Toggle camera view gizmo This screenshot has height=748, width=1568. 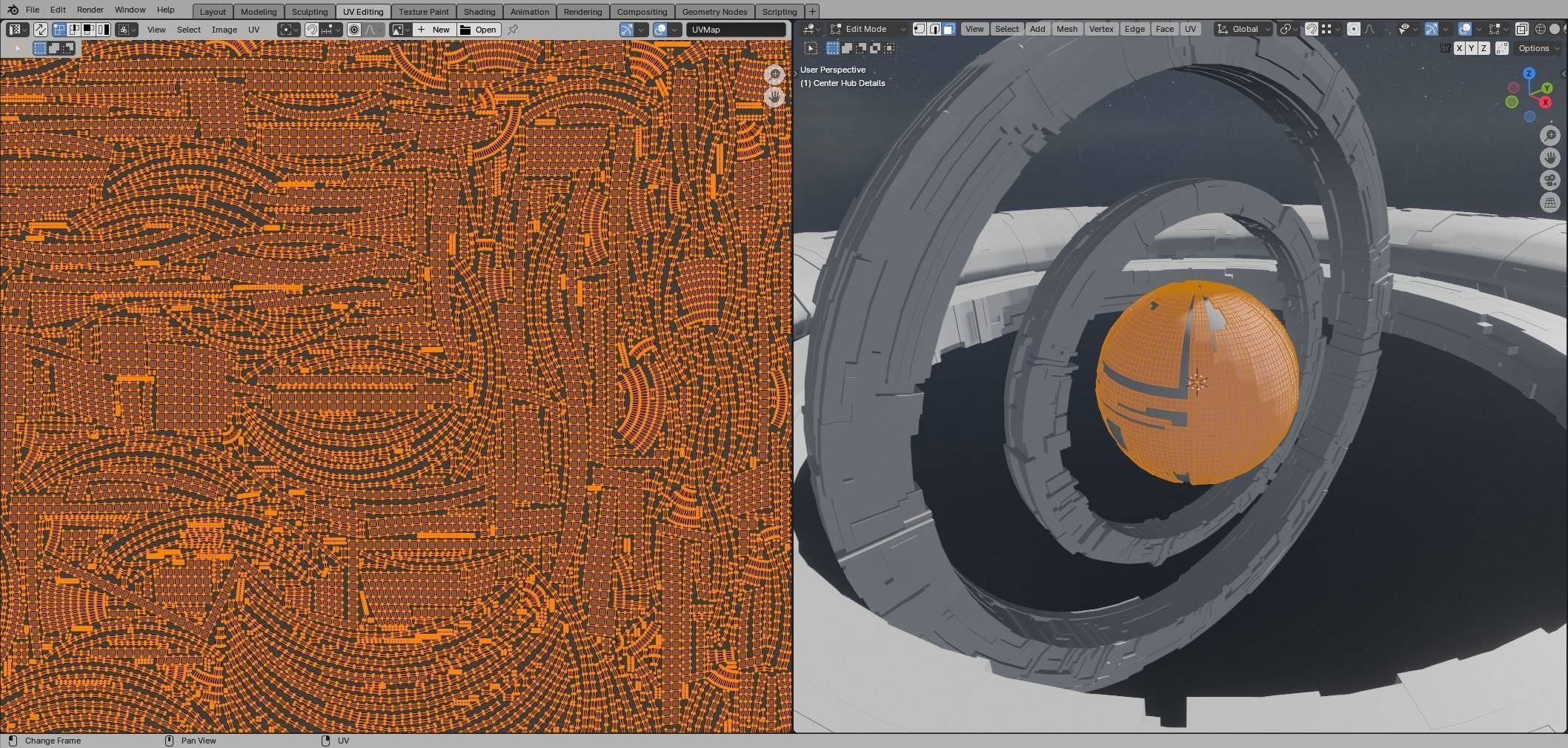[1549, 180]
